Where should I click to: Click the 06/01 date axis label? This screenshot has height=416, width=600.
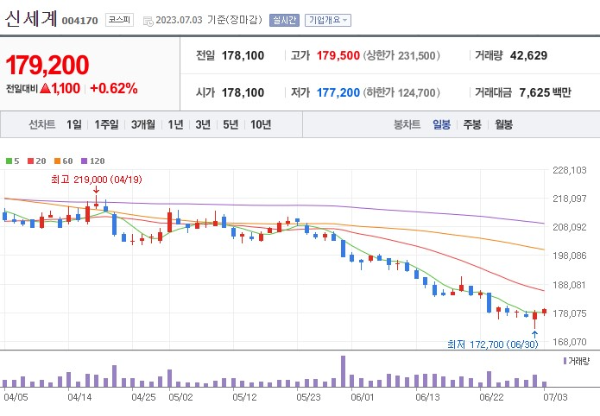[x=362, y=397]
